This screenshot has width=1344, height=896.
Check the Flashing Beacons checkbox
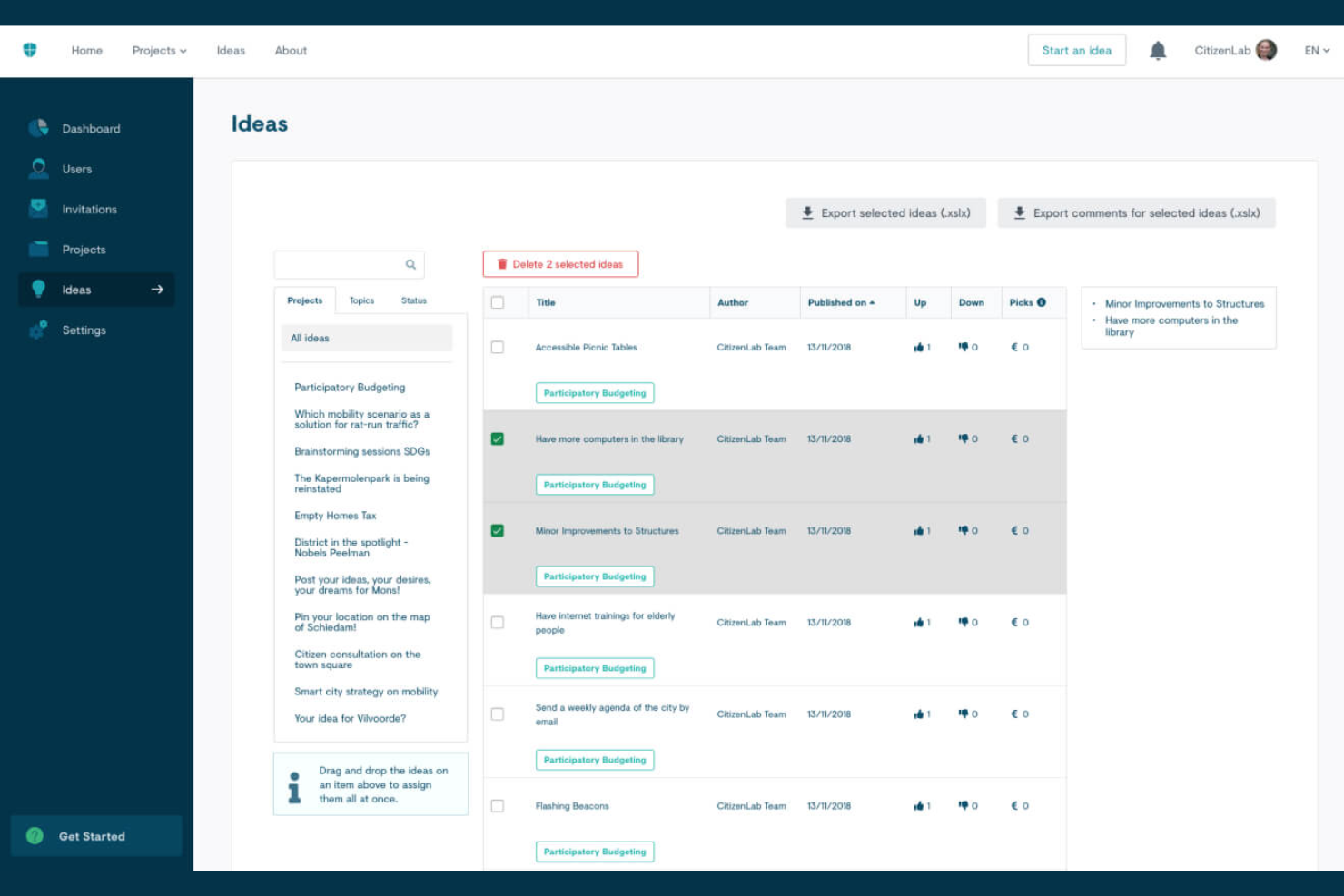tap(498, 805)
